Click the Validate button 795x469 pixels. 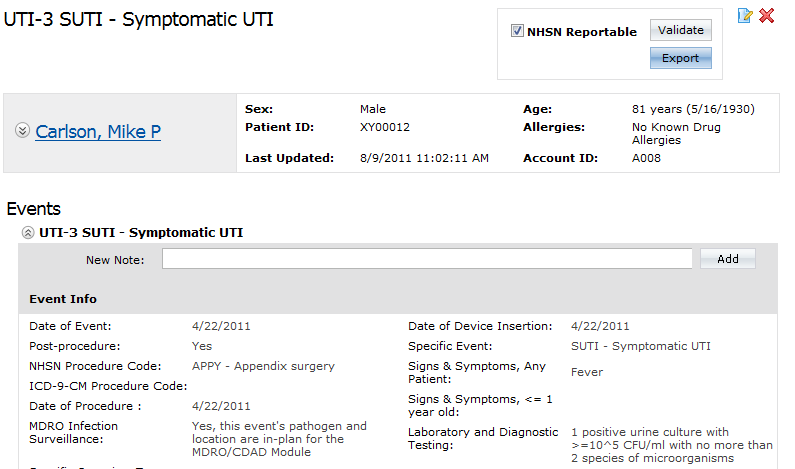pos(680,30)
